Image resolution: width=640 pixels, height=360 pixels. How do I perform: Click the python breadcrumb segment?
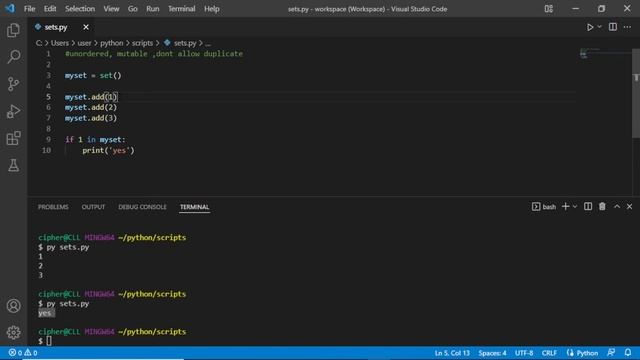(111, 43)
